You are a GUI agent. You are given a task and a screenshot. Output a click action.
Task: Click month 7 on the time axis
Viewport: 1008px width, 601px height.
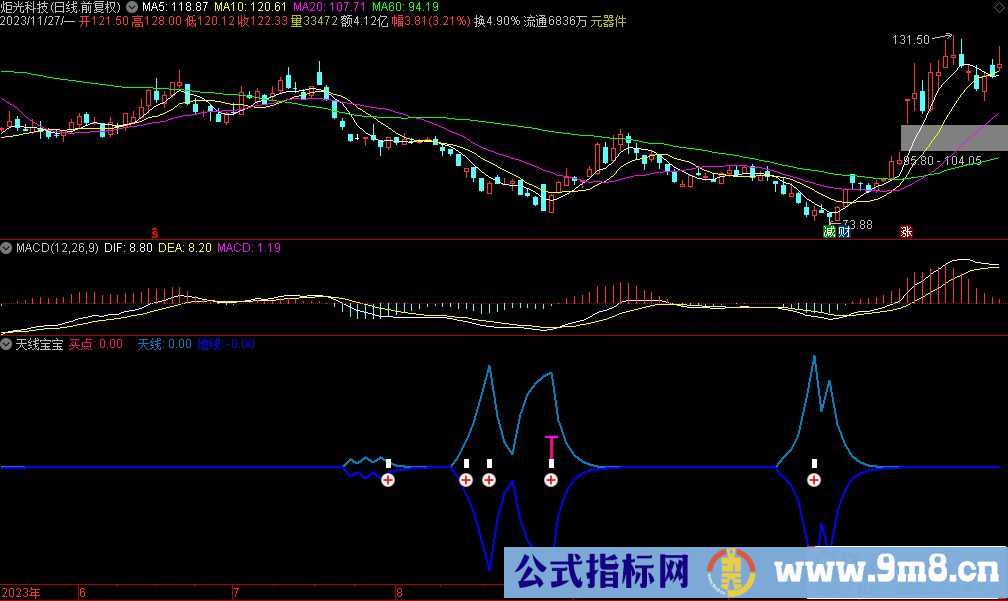tap(236, 593)
